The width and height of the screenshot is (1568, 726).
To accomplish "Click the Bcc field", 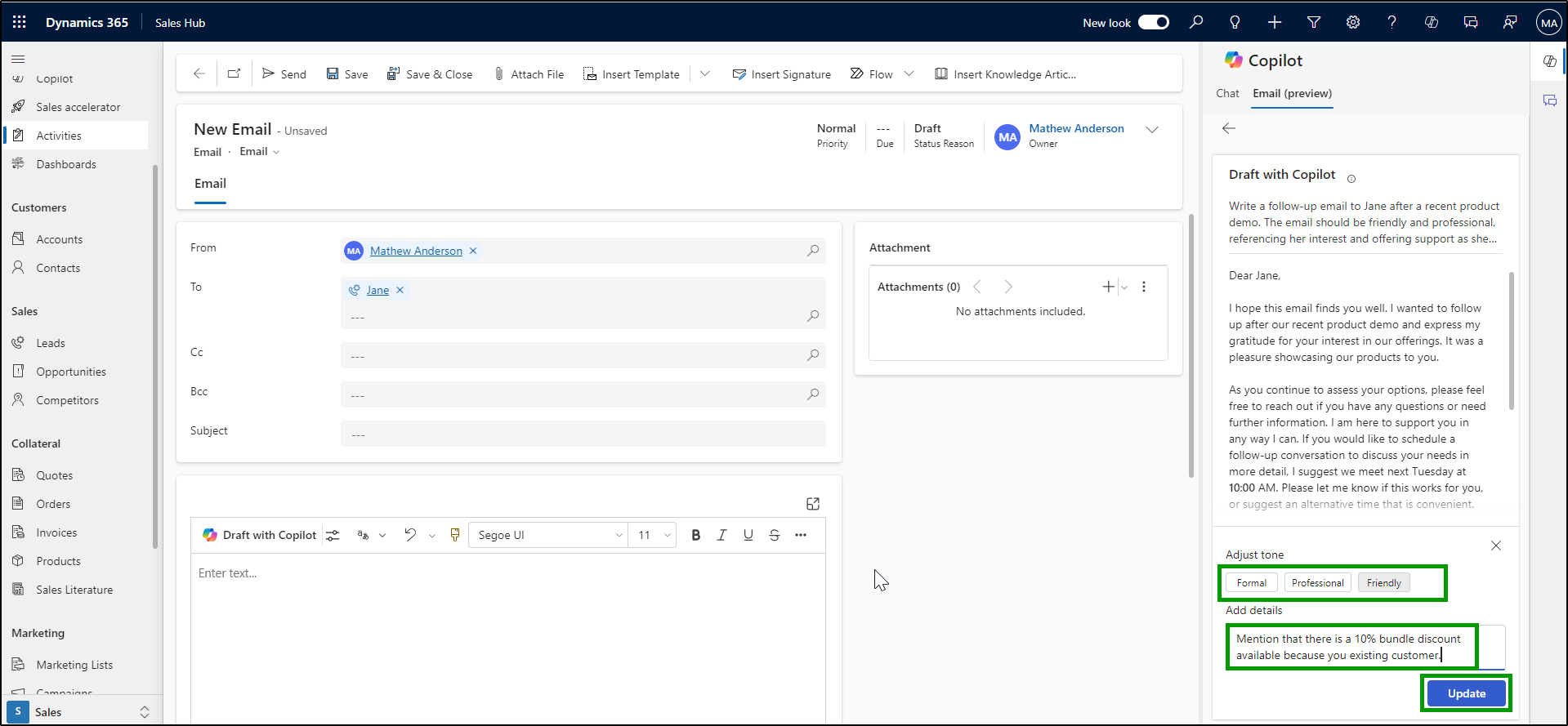I will (x=583, y=394).
